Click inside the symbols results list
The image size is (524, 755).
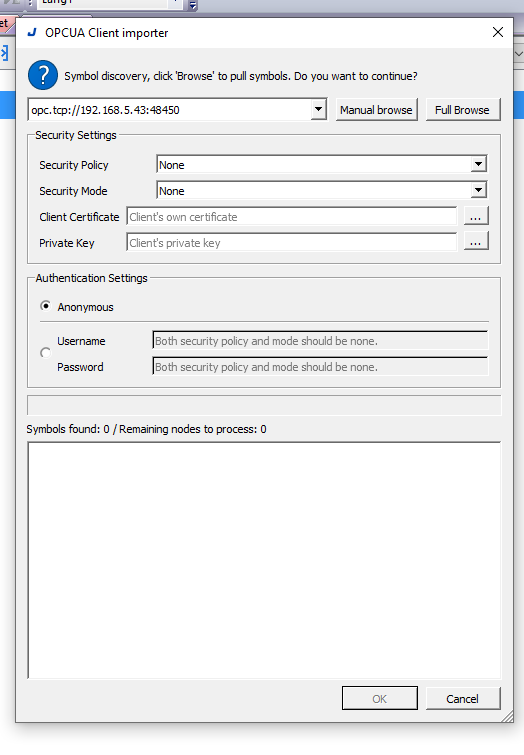[264, 560]
